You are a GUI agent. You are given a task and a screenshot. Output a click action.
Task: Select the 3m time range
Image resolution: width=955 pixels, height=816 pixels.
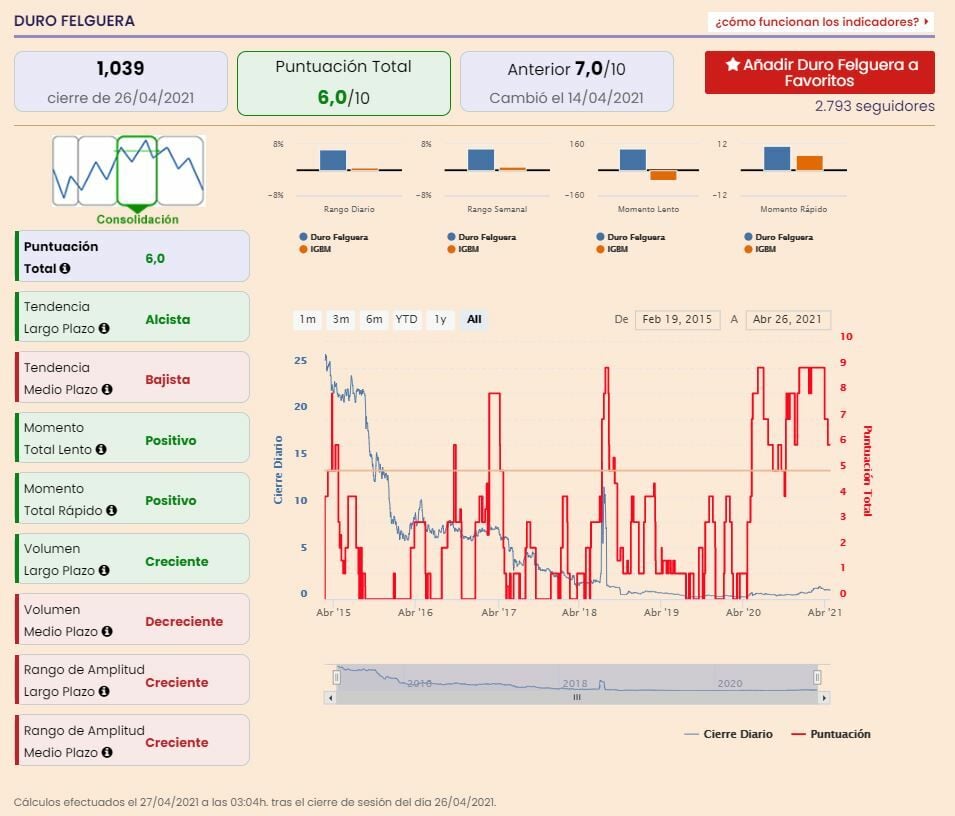click(341, 319)
